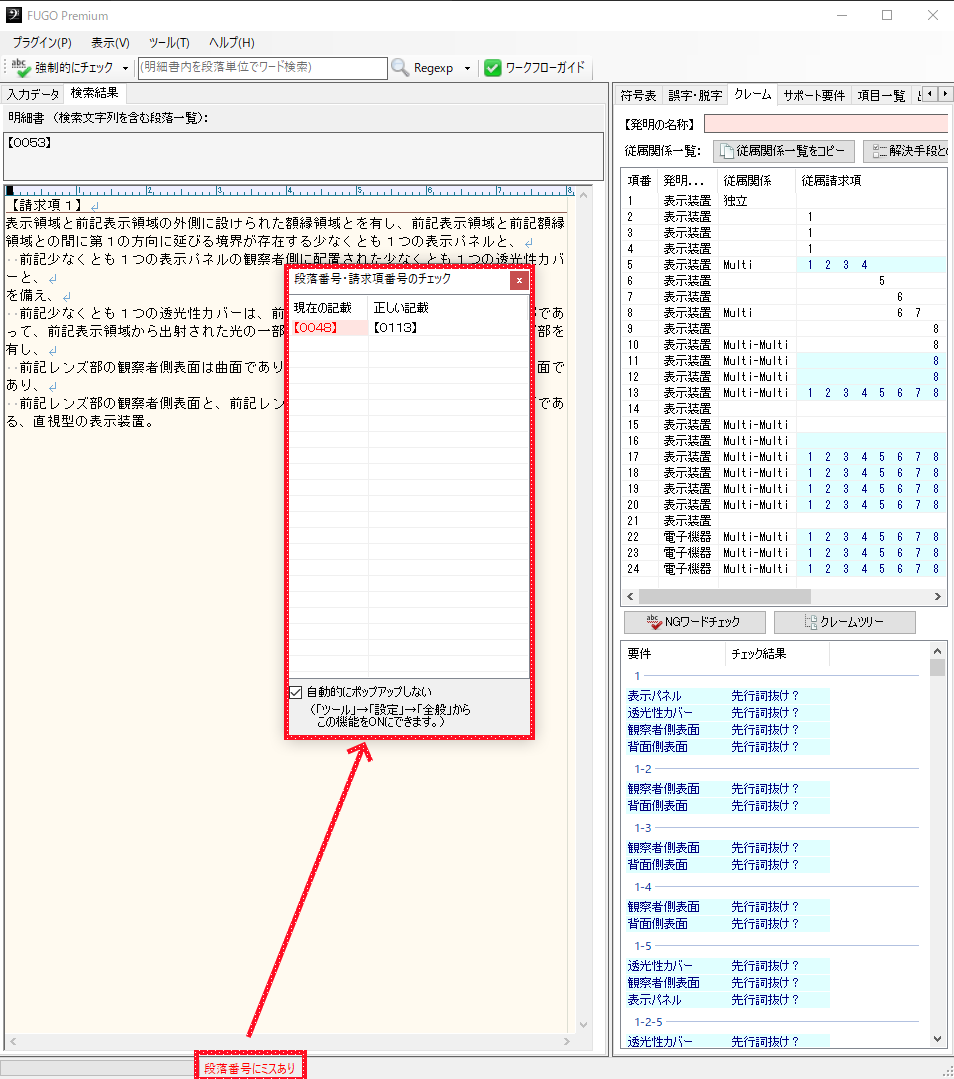
Task: Open the プラグイン(P) menu
Action: (42, 43)
